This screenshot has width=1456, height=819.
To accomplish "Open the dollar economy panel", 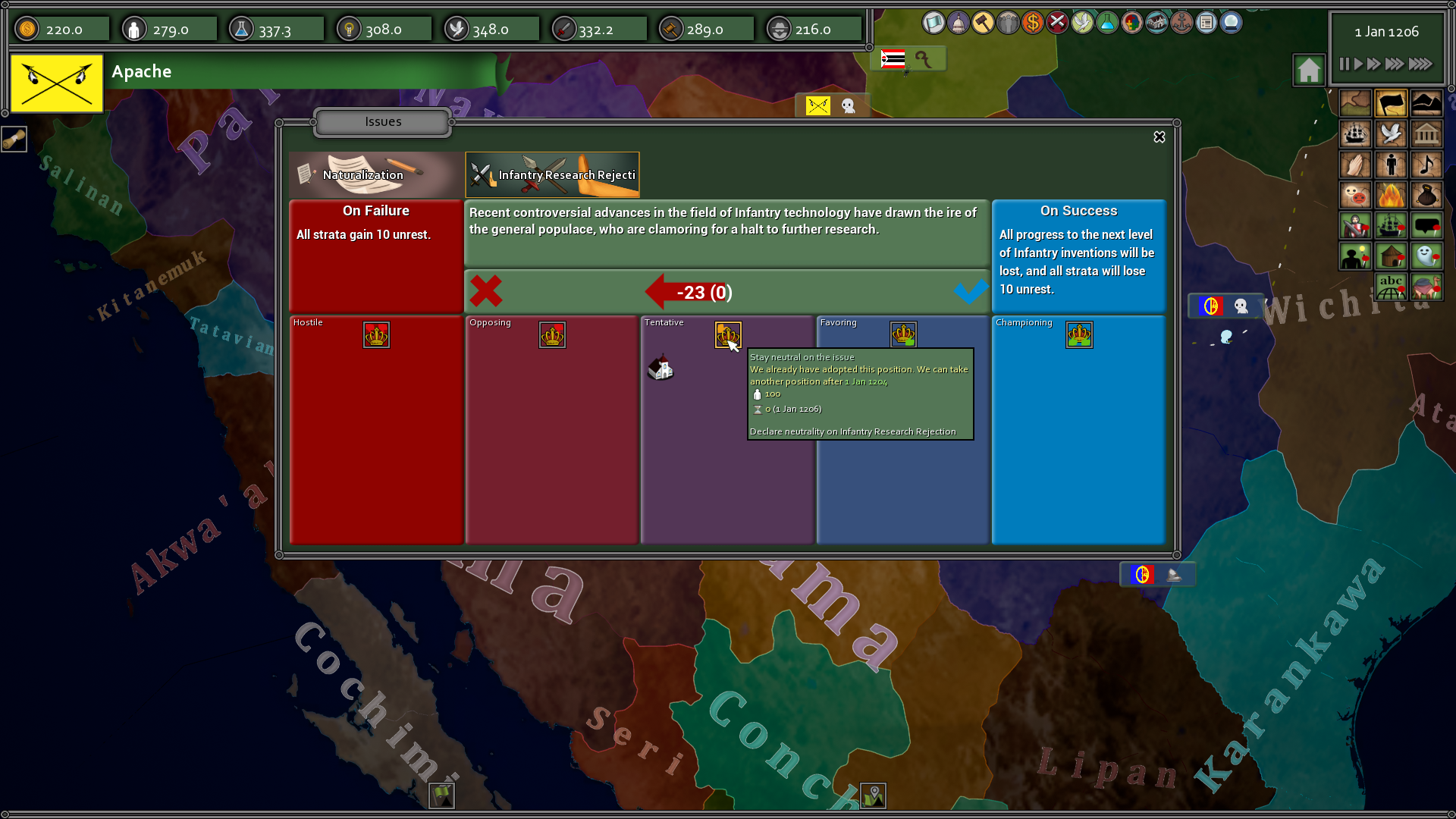I will point(1032,23).
